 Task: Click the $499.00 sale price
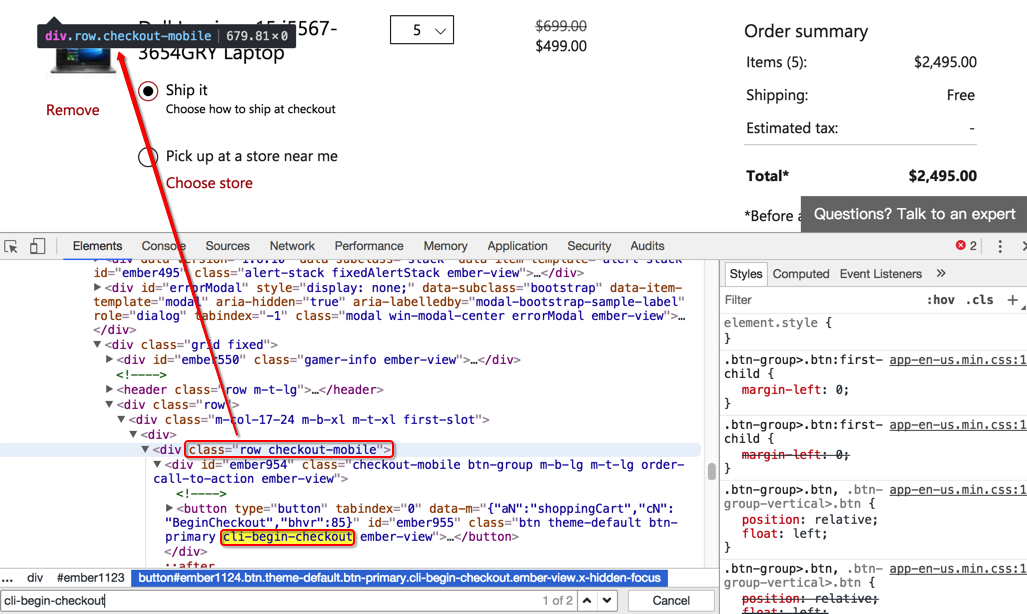pos(561,46)
